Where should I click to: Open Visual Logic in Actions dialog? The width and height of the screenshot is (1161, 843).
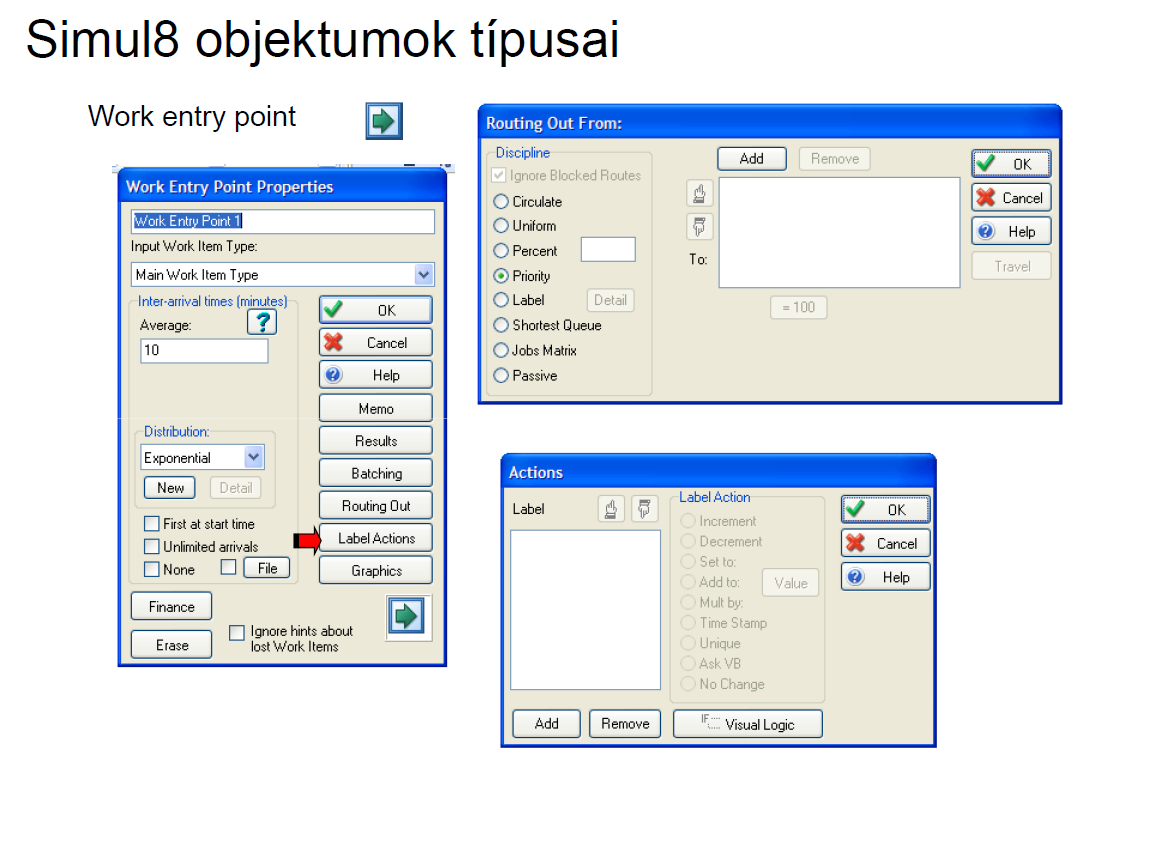(748, 724)
